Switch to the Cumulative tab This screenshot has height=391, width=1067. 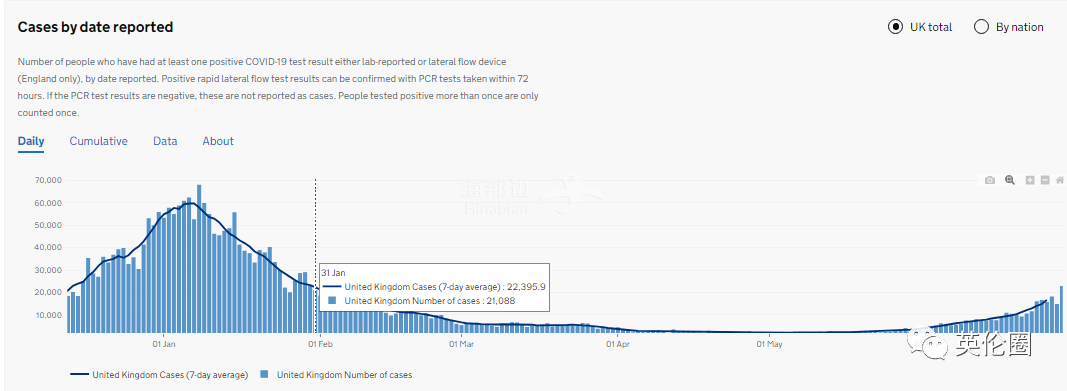99,141
